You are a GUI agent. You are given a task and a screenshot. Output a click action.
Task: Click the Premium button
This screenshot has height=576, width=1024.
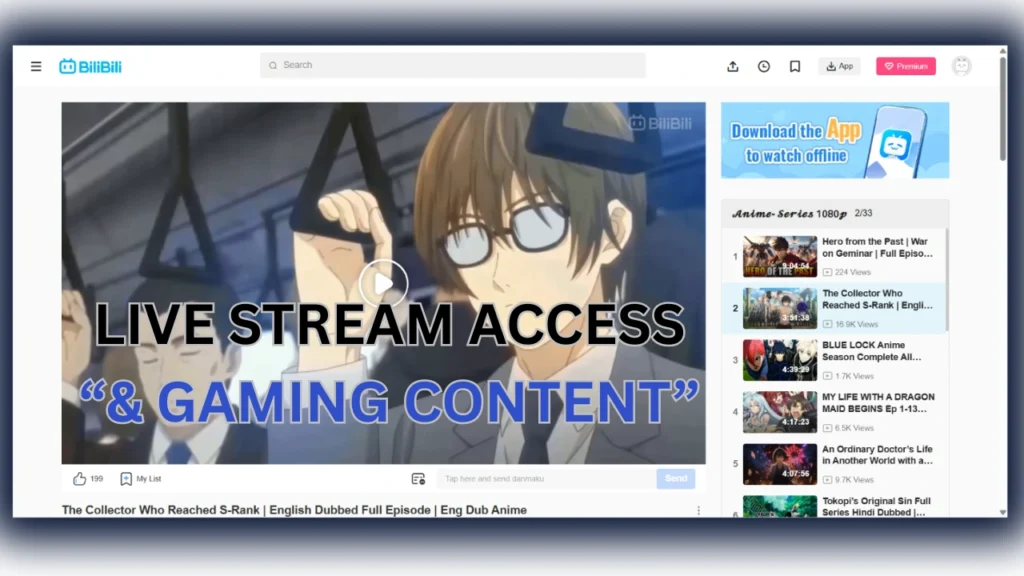click(x=906, y=67)
